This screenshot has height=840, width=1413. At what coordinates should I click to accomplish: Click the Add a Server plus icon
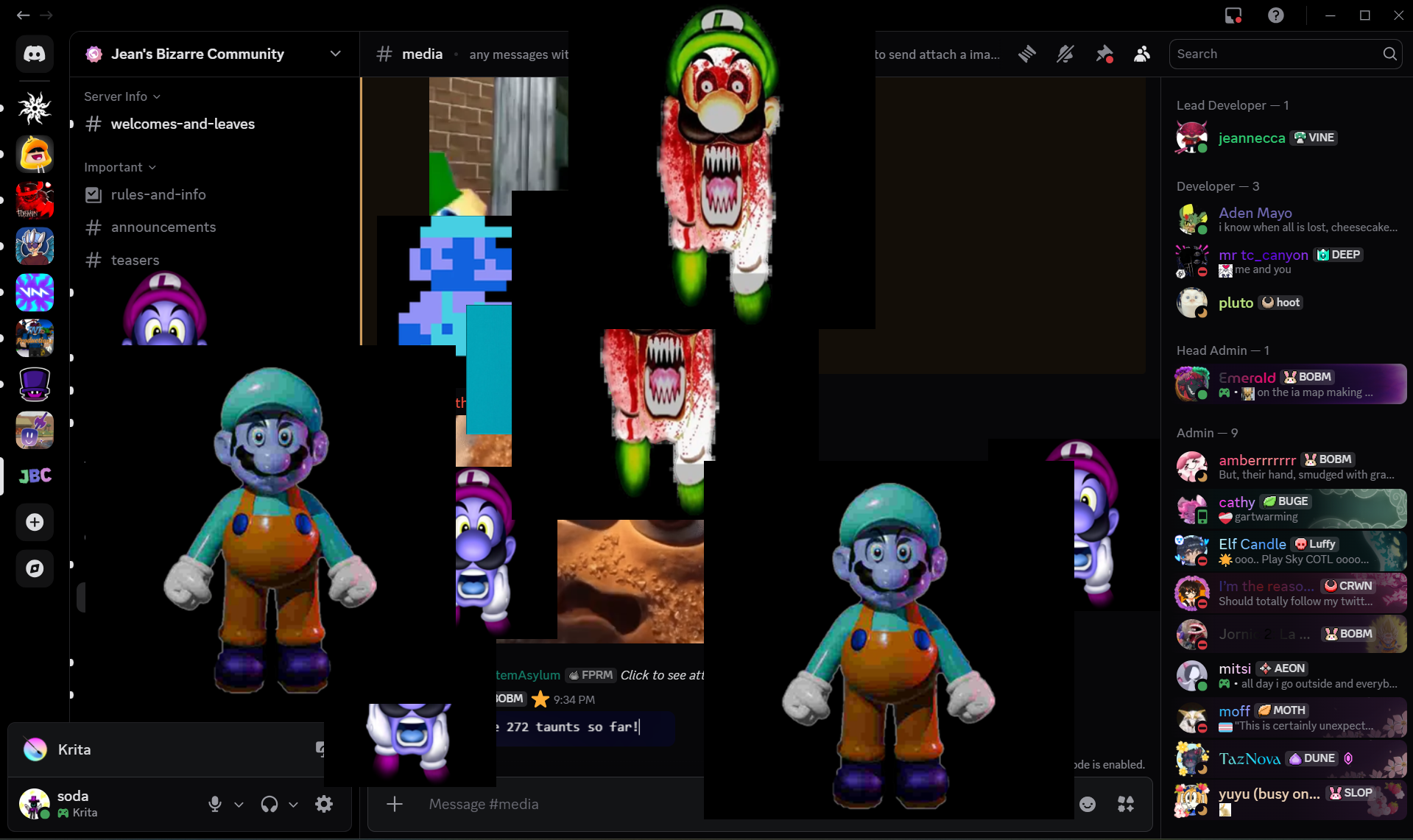[35, 522]
